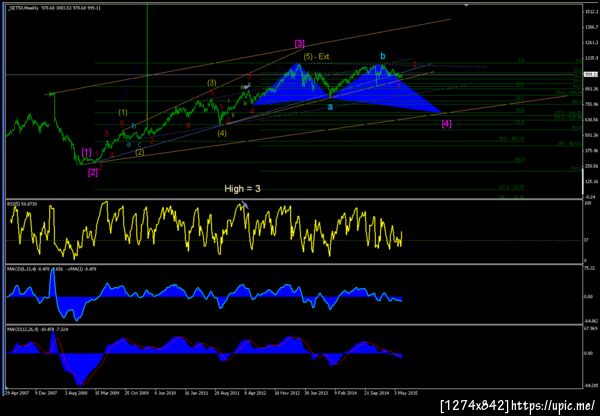
Task: Click the magenta [2] wave label
Action: [x=93, y=173]
